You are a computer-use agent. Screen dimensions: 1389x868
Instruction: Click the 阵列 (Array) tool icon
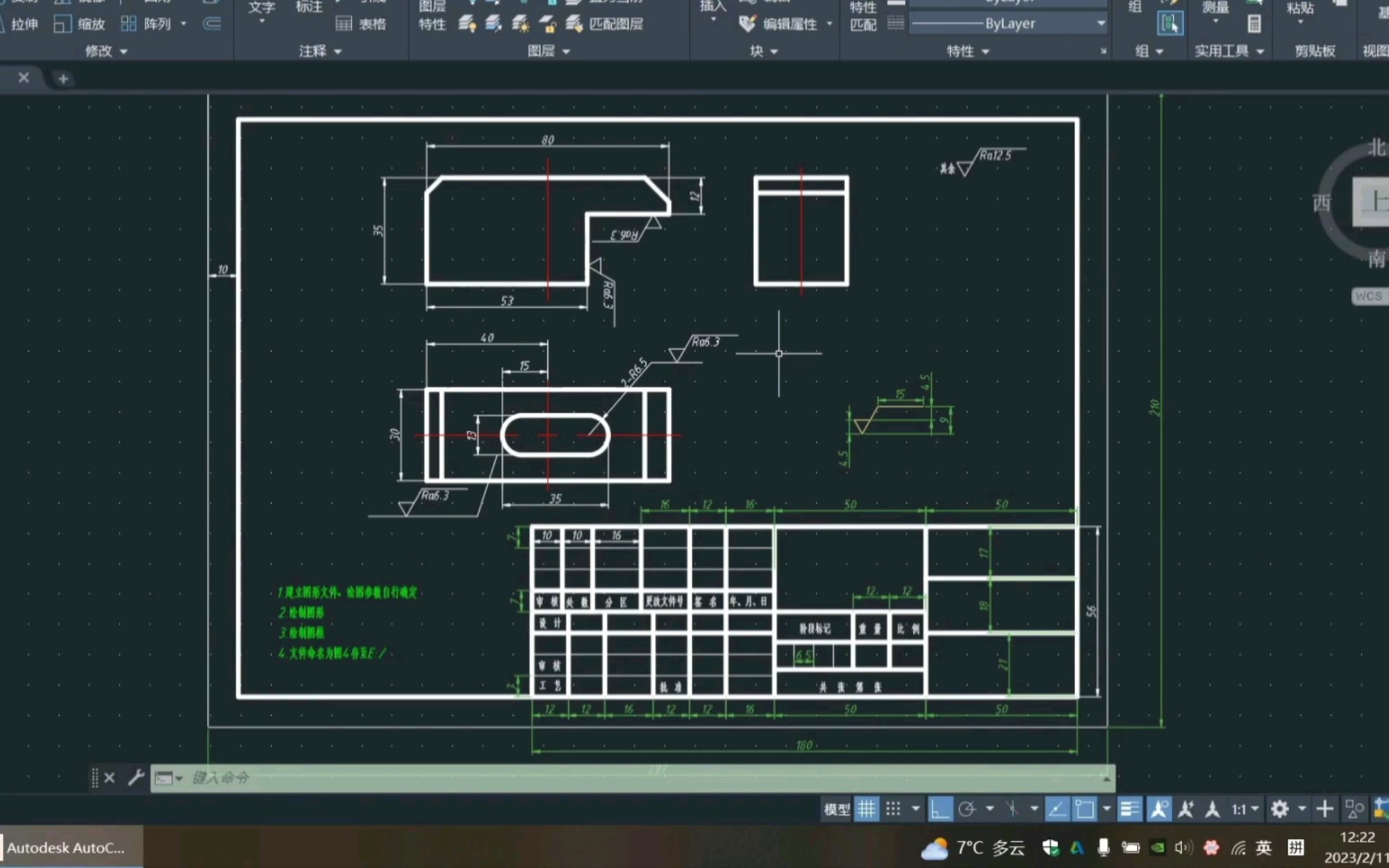tap(129, 24)
